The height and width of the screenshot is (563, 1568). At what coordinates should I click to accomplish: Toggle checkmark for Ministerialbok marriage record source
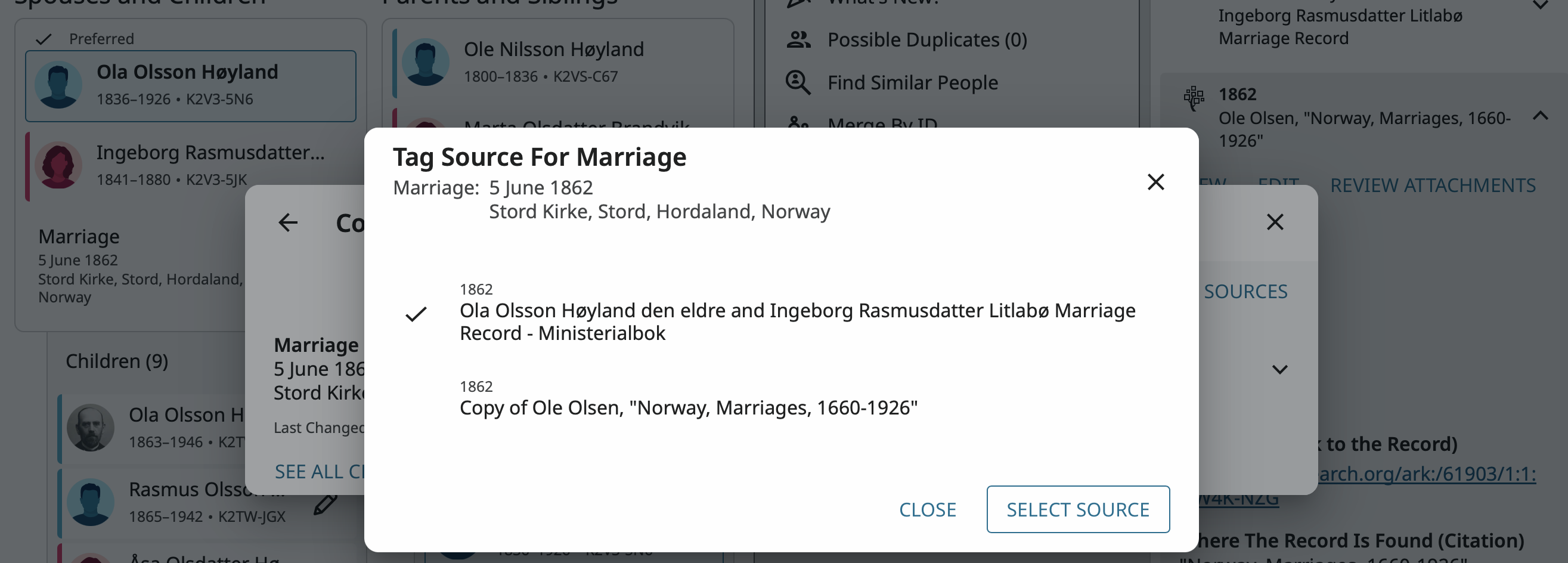(x=416, y=314)
